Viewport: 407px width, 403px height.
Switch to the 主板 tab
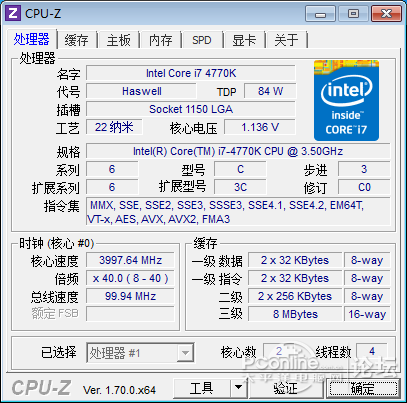[119, 41]
